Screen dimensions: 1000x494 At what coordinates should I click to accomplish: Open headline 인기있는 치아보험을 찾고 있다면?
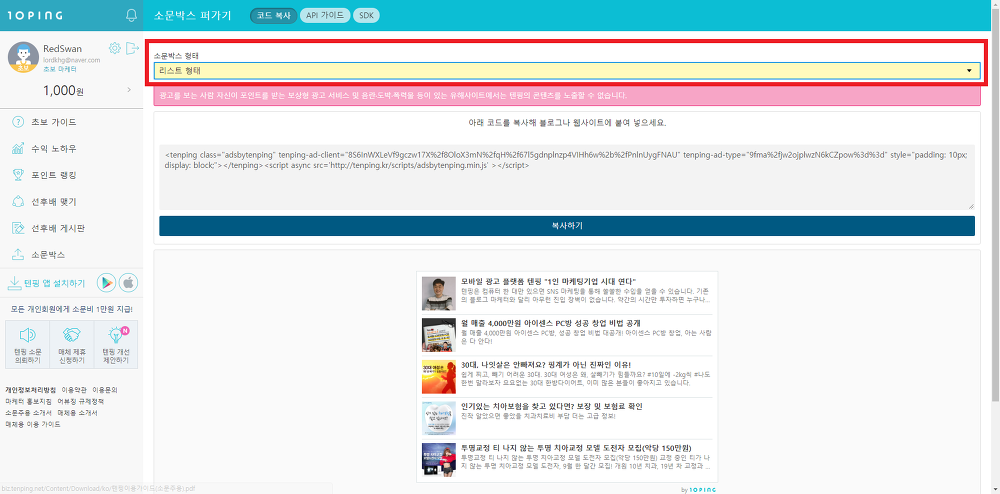pos(552,406)
